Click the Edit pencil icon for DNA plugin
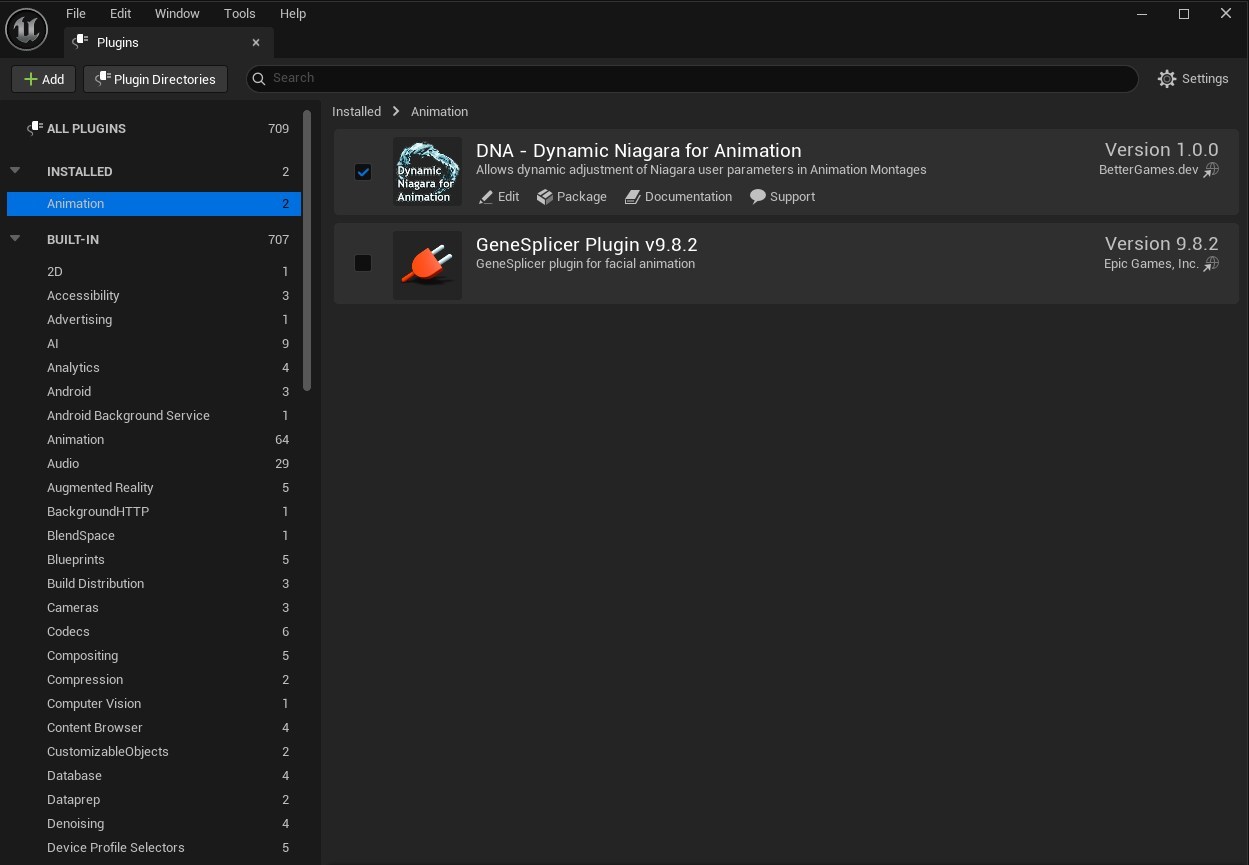This screenshot has width=1249, height=865. 486,196
